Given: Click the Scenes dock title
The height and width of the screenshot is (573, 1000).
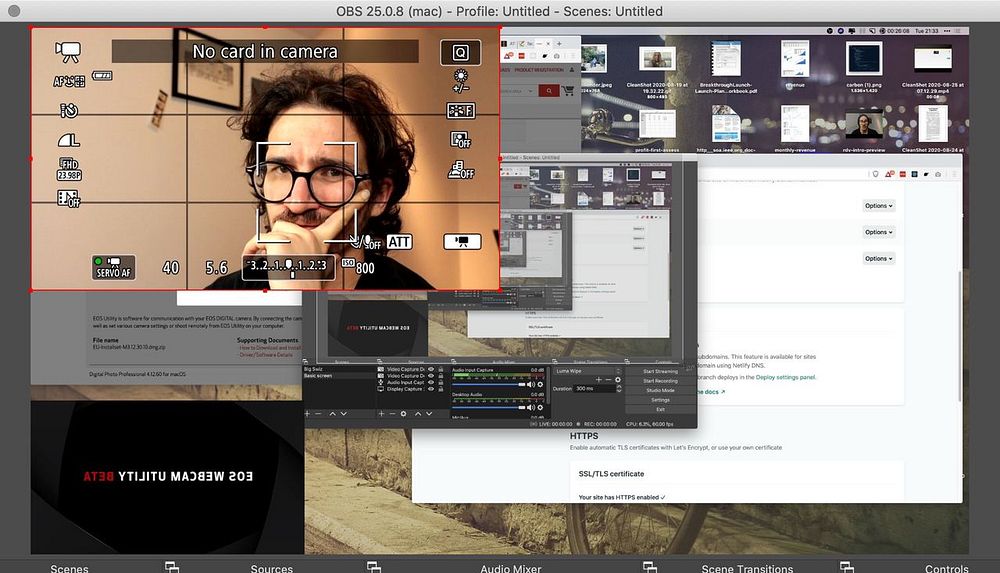Looking at the screenshot, I should (x=70, y=568).
